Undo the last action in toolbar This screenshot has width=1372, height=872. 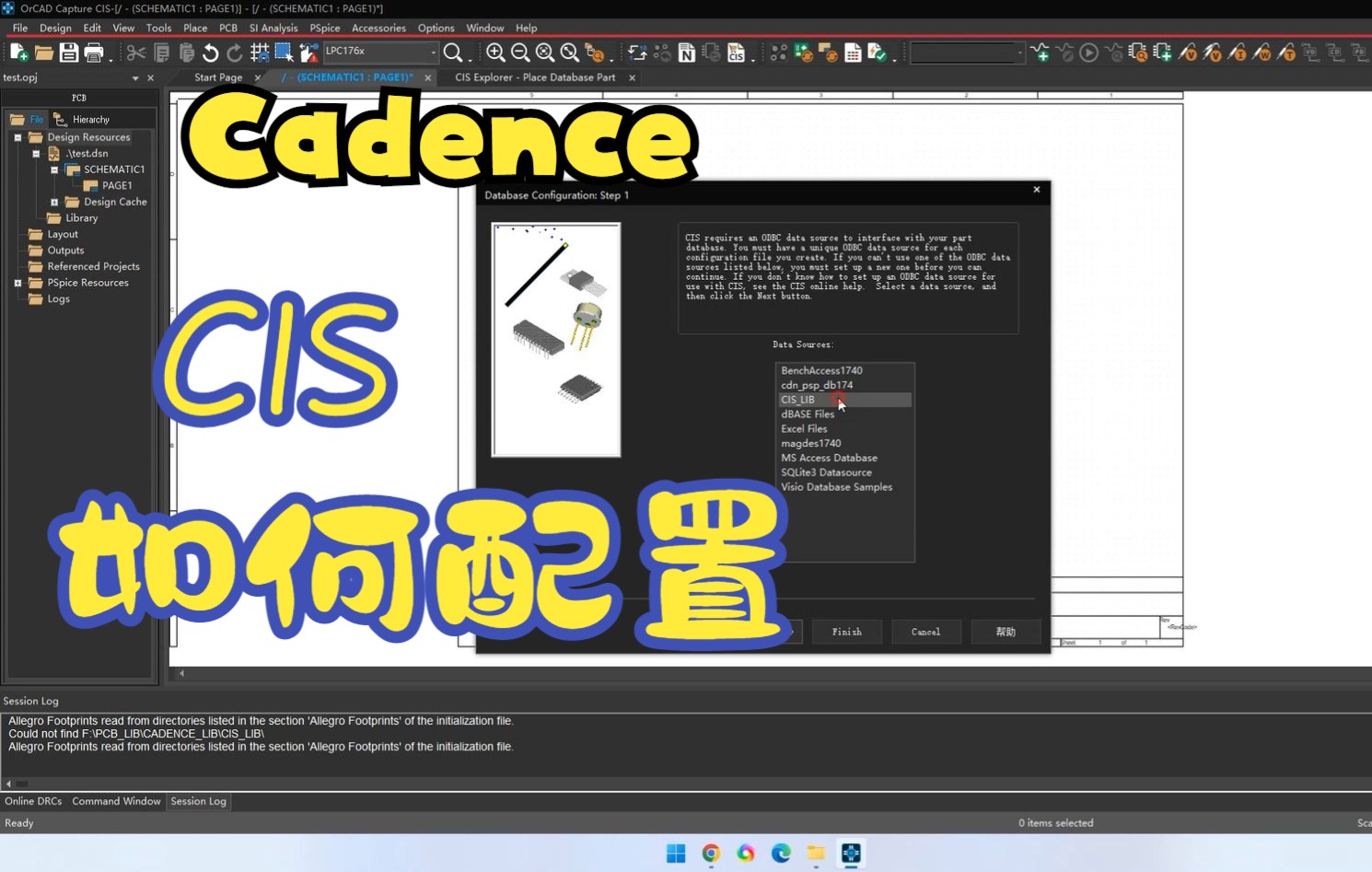tap(211, 53)
